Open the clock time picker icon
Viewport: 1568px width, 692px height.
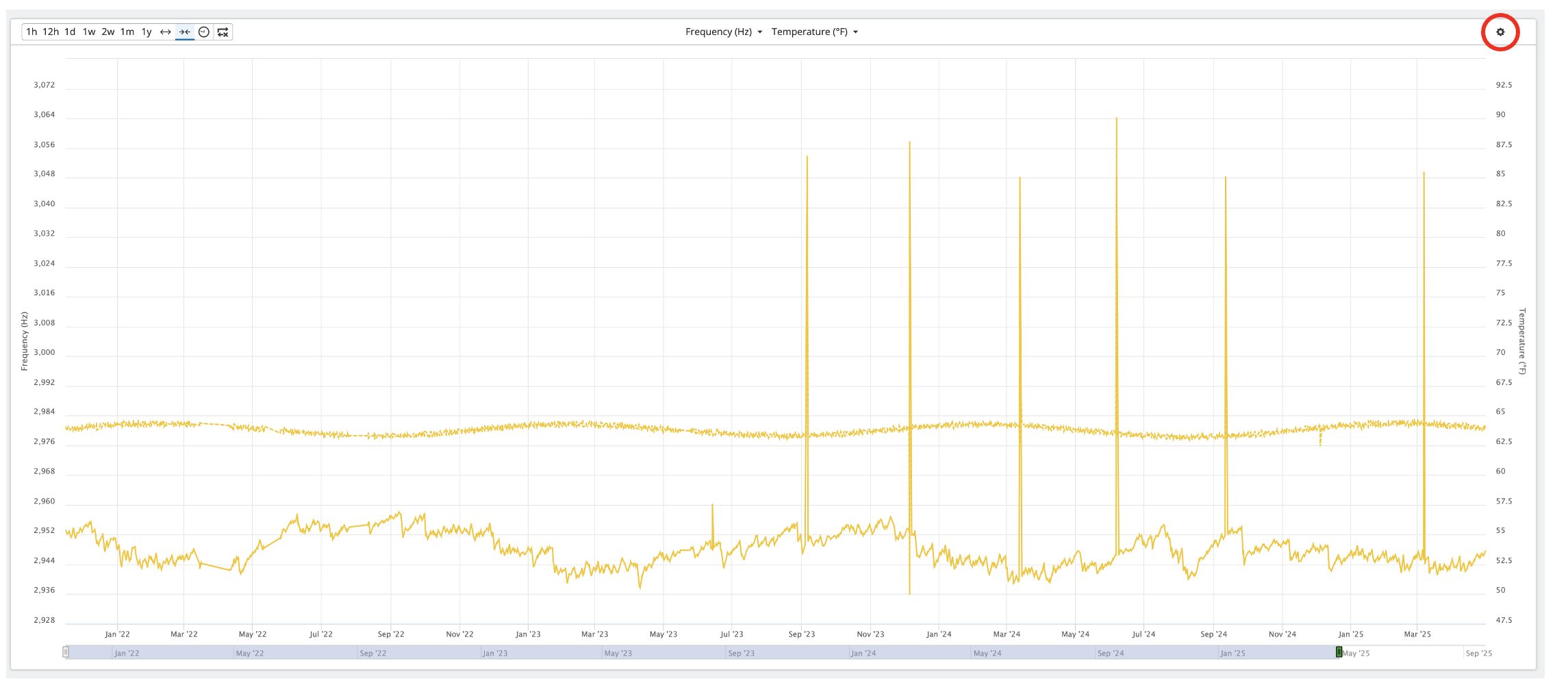(204, 32)
